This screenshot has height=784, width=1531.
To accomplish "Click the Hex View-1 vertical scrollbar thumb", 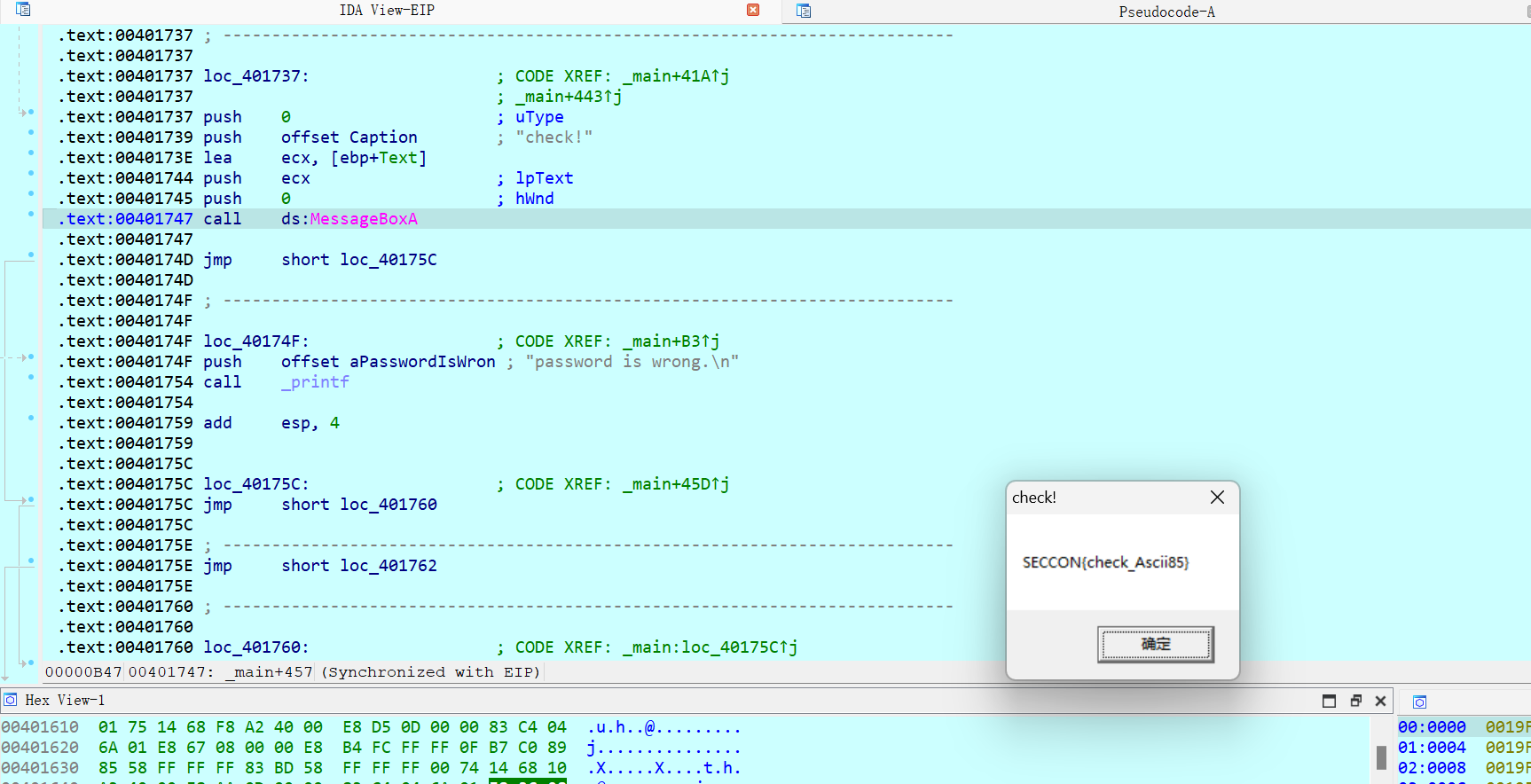I will pyautogui.click(x=1381, y=757).
